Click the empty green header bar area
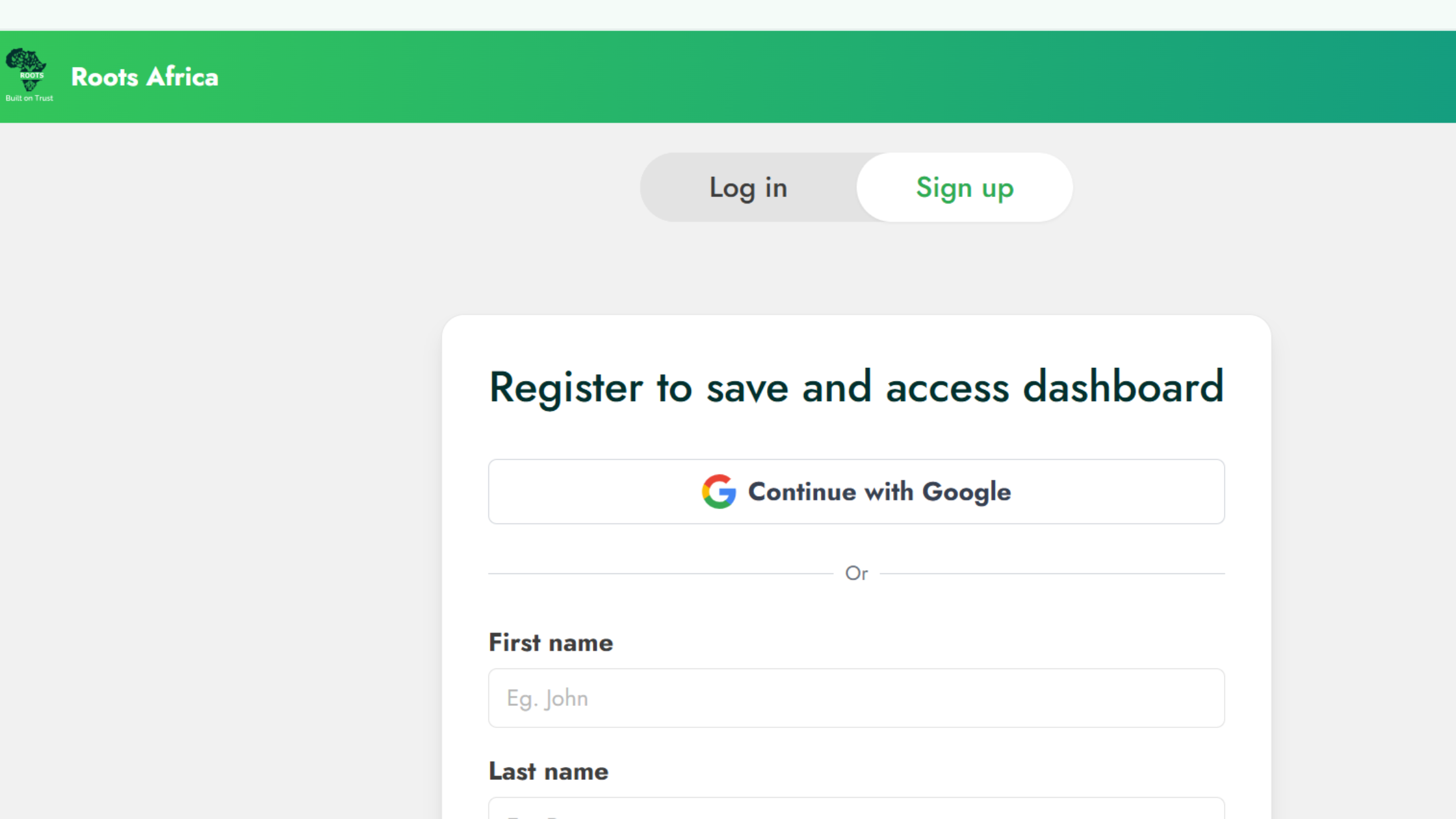The image size is (1456, 819). 845,77
